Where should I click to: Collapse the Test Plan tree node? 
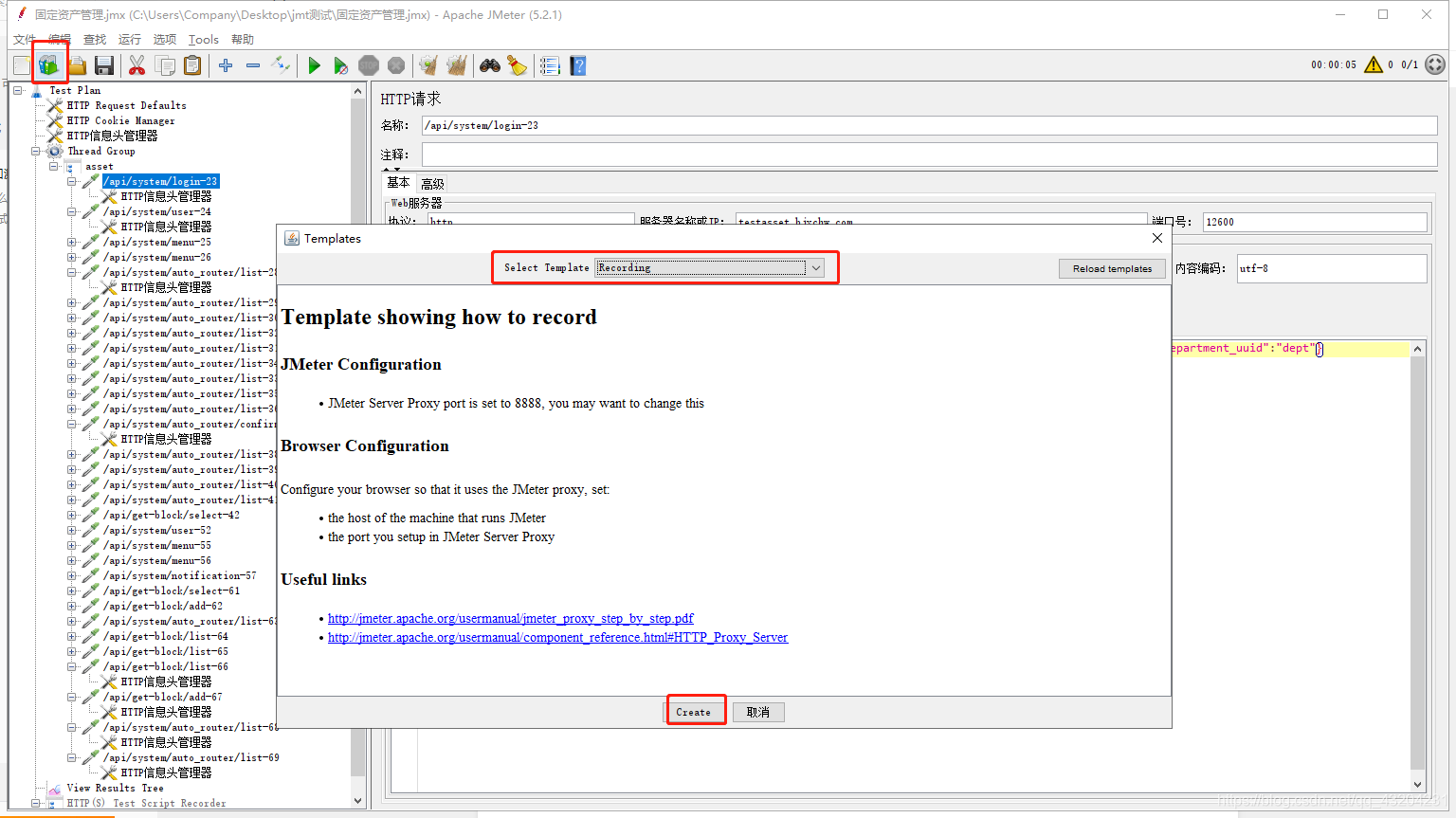[18, 90]
